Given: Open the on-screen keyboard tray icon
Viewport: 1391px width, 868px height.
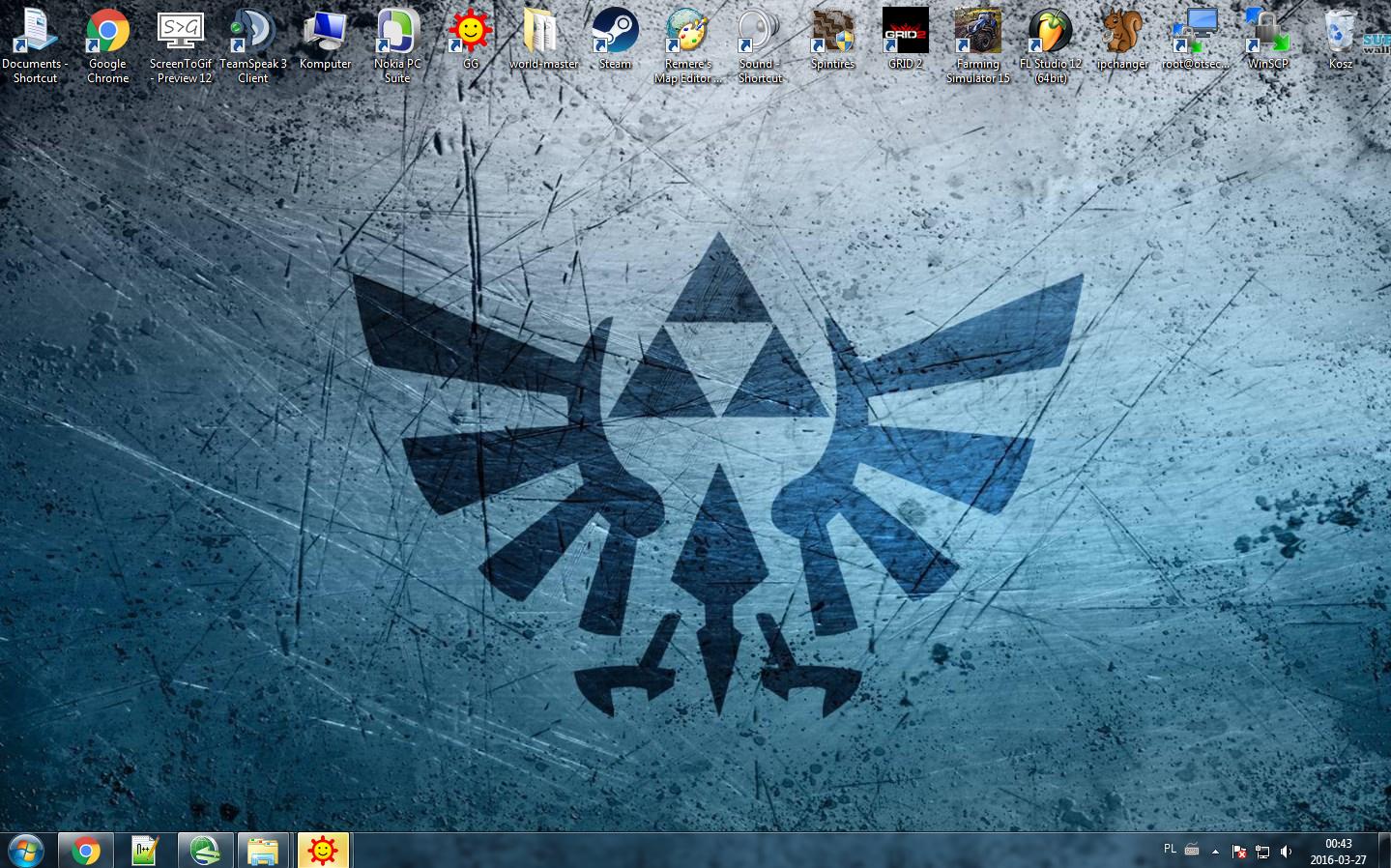Looking at the screenshot, I should 1192,851.
